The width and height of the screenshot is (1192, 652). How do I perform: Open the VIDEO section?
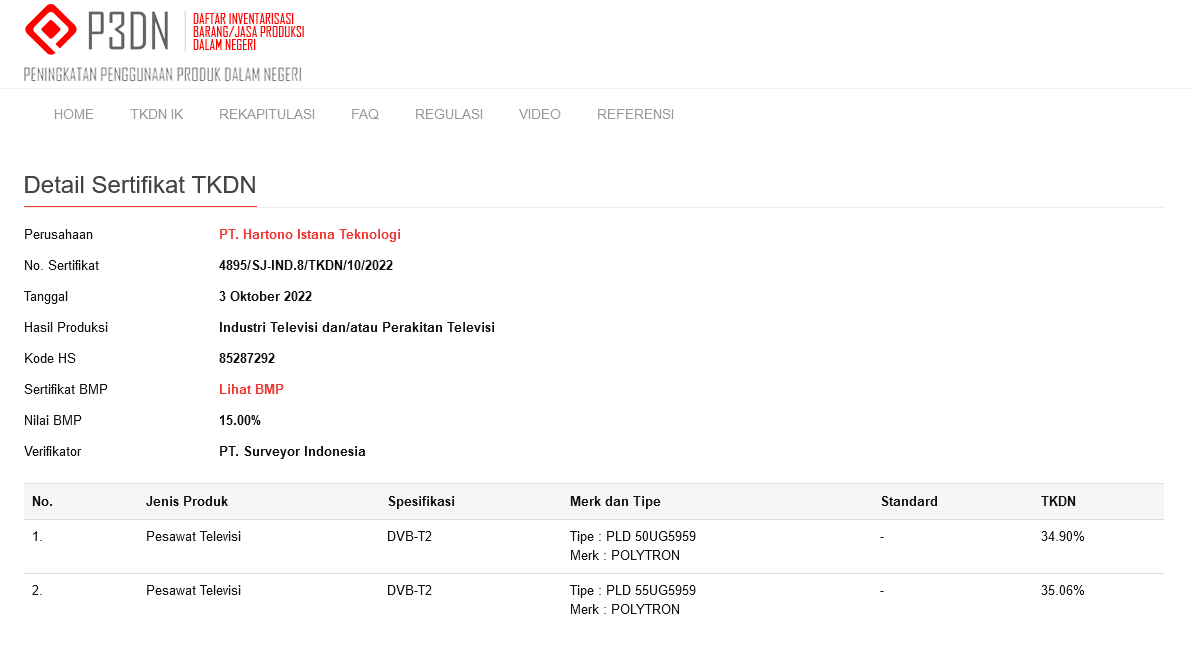pyautogui.click(x=540, y=114)
